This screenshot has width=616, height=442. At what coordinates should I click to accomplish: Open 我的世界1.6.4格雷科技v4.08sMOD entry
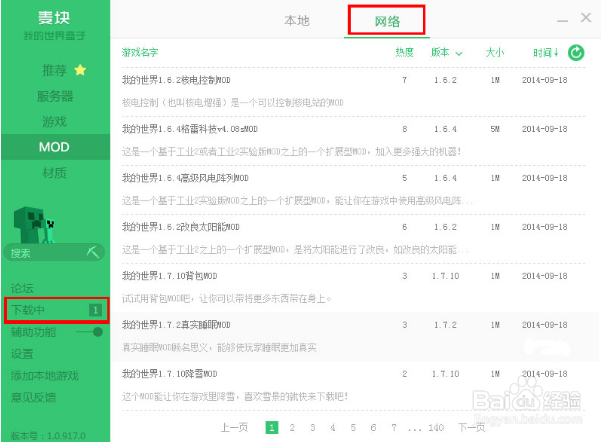190,129
